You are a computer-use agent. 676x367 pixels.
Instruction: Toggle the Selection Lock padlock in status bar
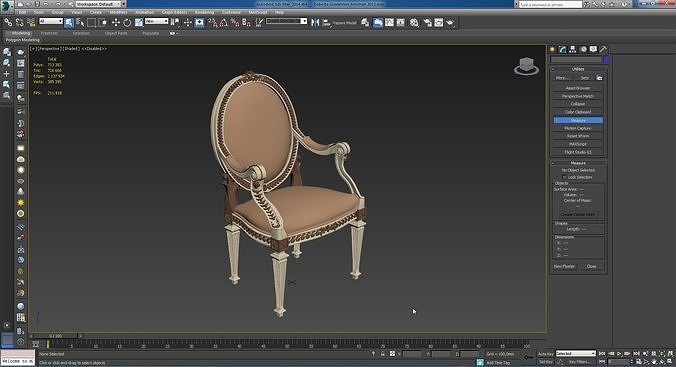pos(382,354)
